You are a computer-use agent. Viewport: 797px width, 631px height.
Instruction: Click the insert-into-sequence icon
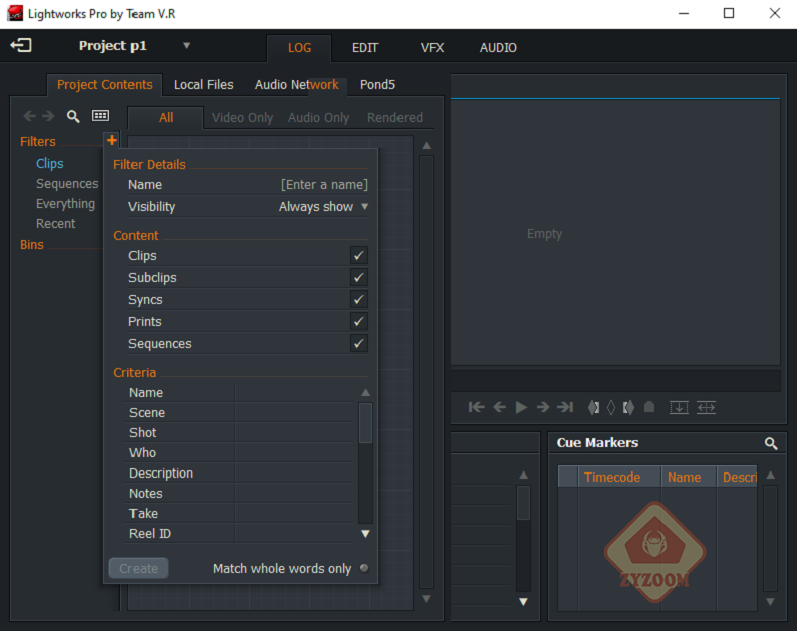click(679, 407)
